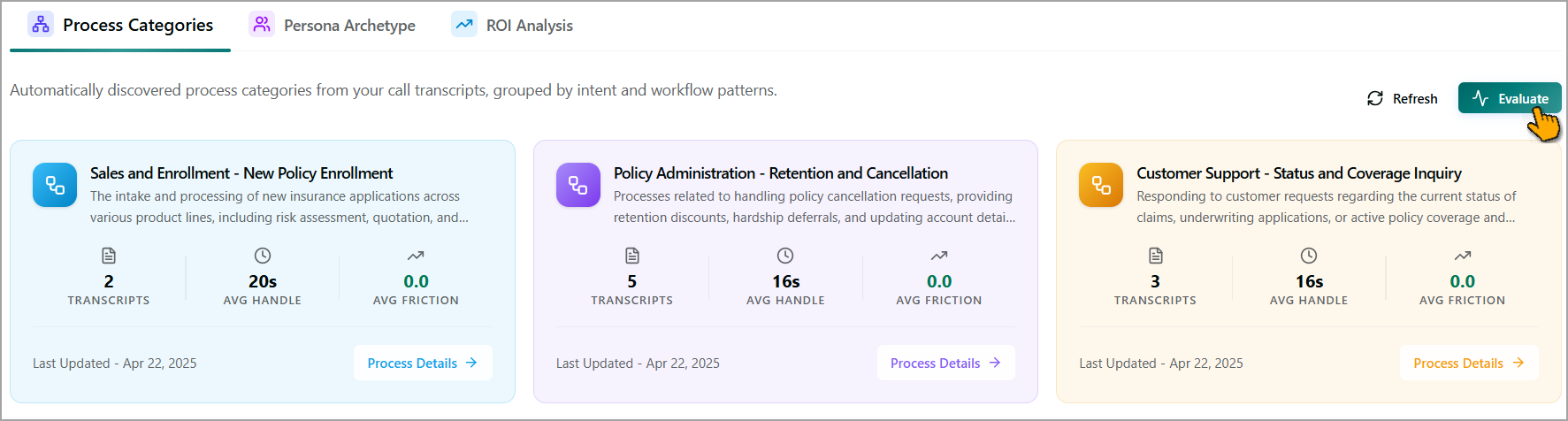Open Process Details for Policy Administration
This screenshot has width=1568, height=421.
(946, 363)
